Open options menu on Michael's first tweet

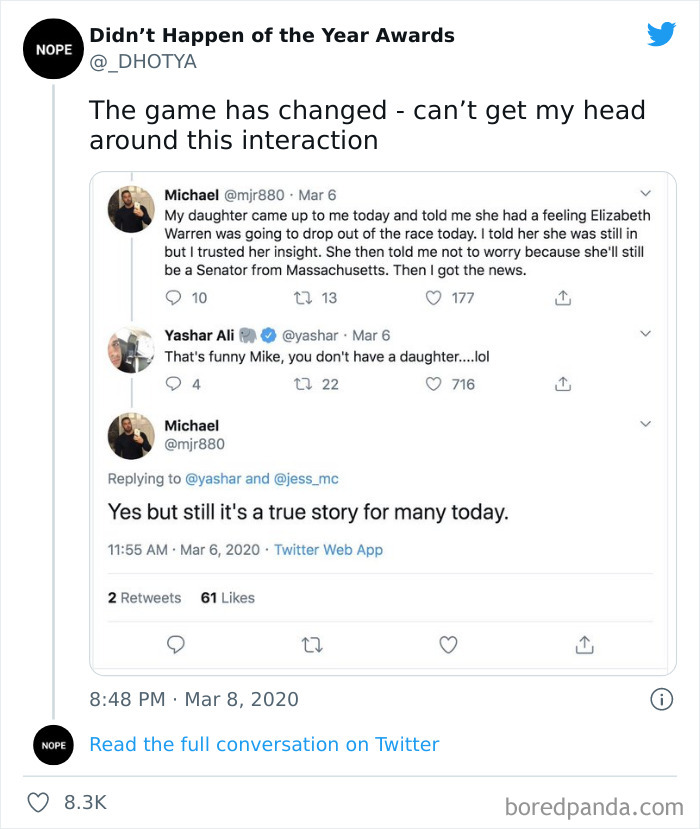[646, 192]
